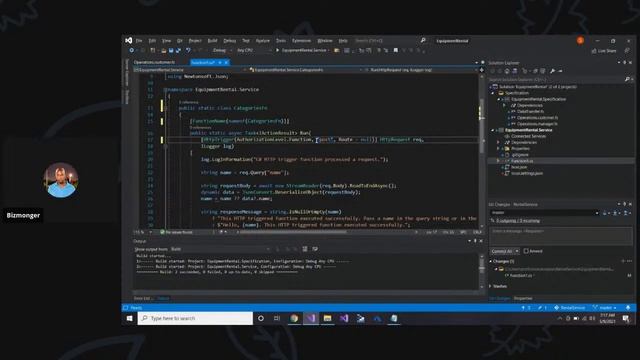Select Connected Services in Solution Explorer
640x360 pixels.
coord(529,136)
